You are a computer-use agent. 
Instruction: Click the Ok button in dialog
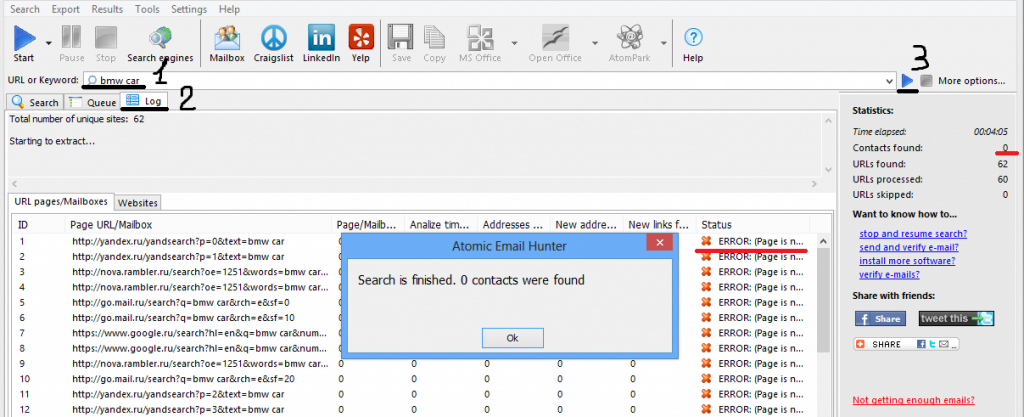pos(512,338)
